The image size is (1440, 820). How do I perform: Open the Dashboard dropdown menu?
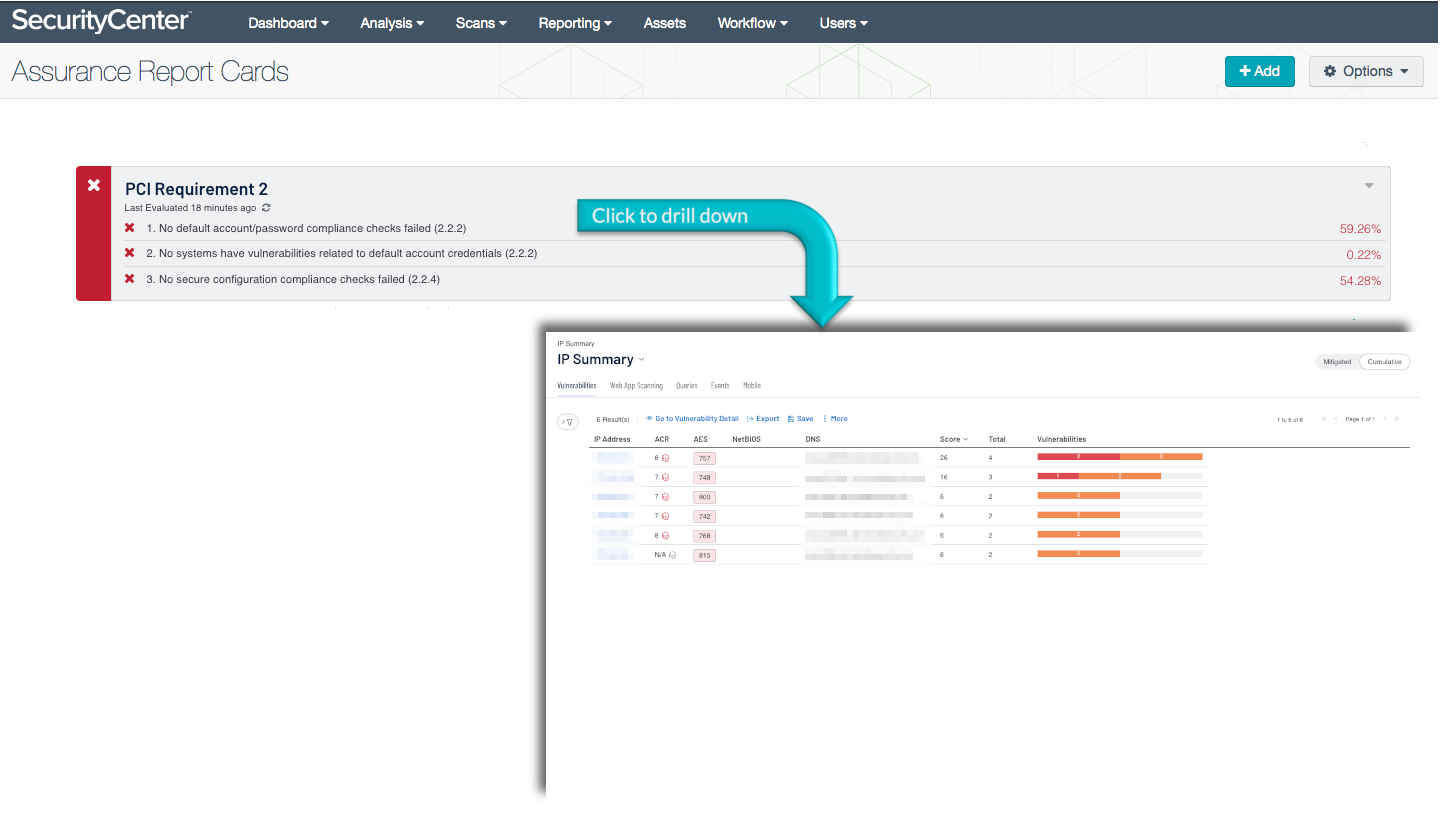288,23
